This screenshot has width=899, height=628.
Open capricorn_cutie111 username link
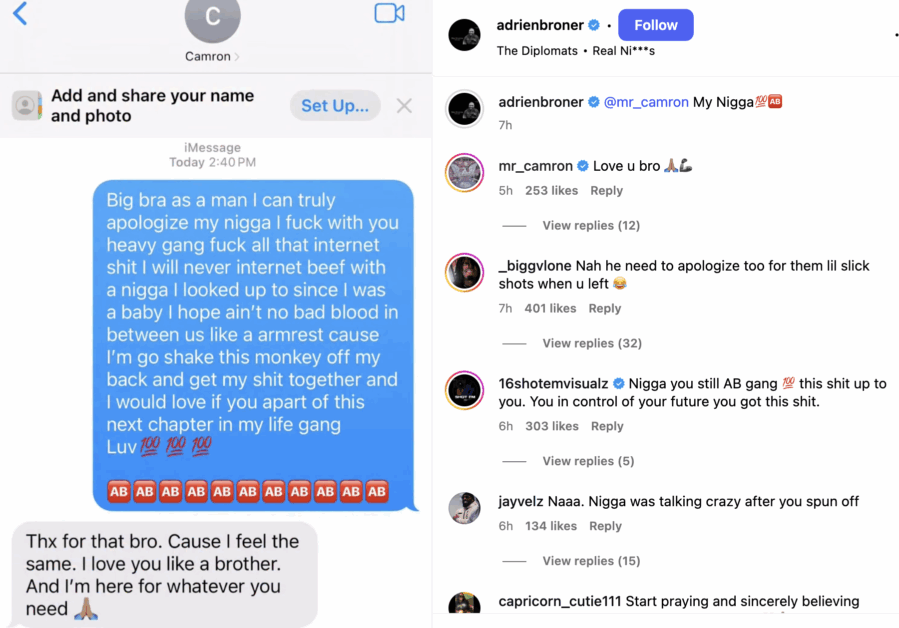[560, 601]
